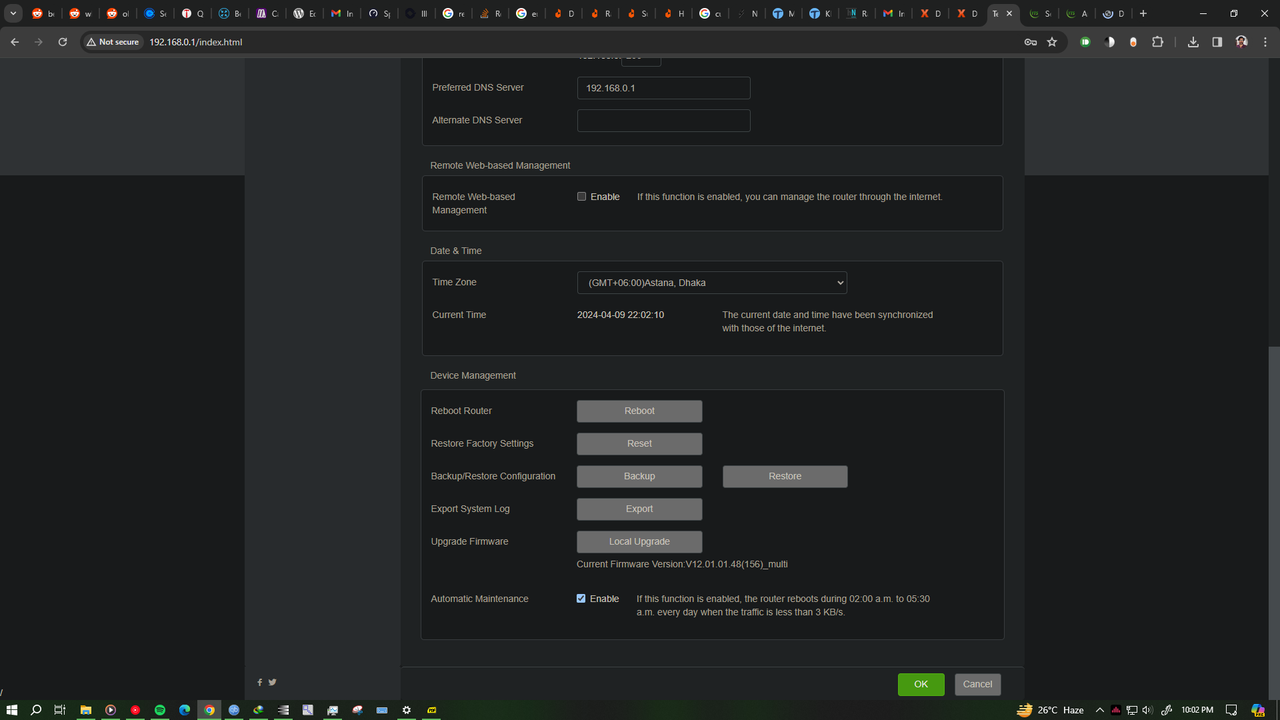
Task: Open the notifications center icon
Action: pyautogui.click(x=1232, y=710)
